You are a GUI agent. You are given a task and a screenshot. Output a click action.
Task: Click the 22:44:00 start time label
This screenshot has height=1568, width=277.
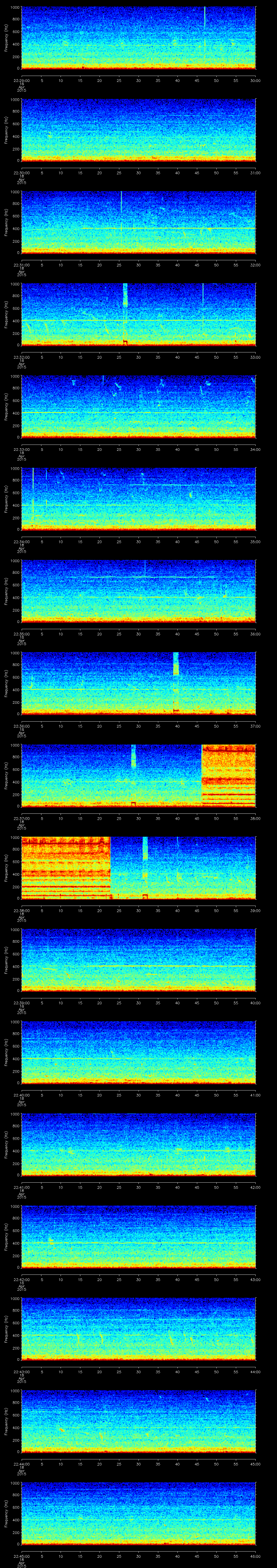pyautogui.click(x=21, y=1464)
